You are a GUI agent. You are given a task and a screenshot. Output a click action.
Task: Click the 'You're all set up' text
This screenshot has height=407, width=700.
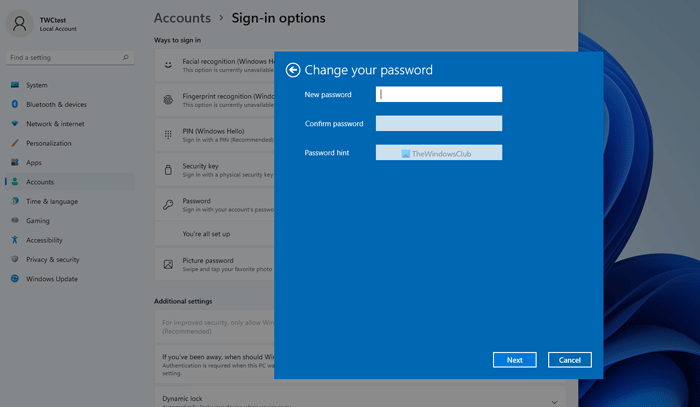click(x=206, y=234)
